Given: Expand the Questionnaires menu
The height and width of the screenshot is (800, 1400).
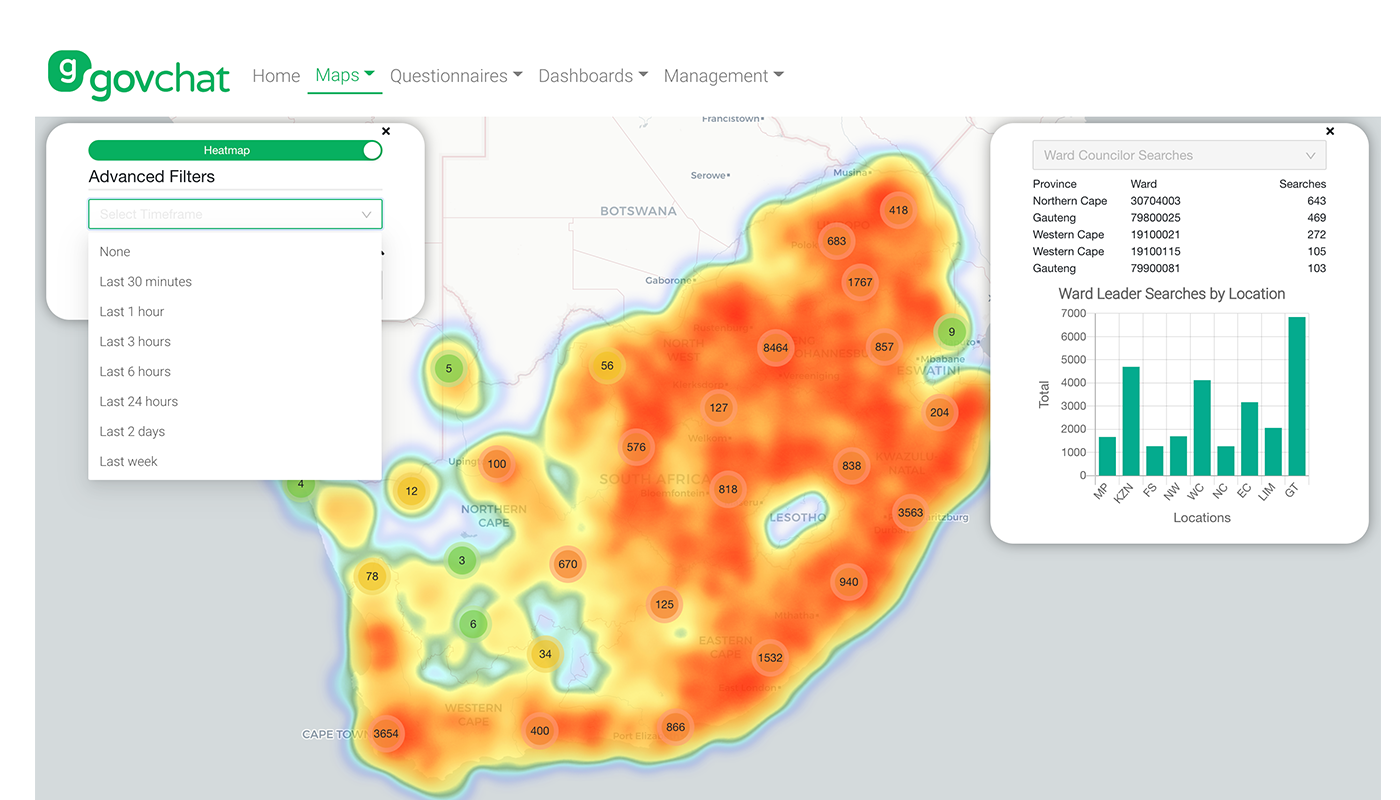Looking at the screenshot, I should [x=456, y=76].
